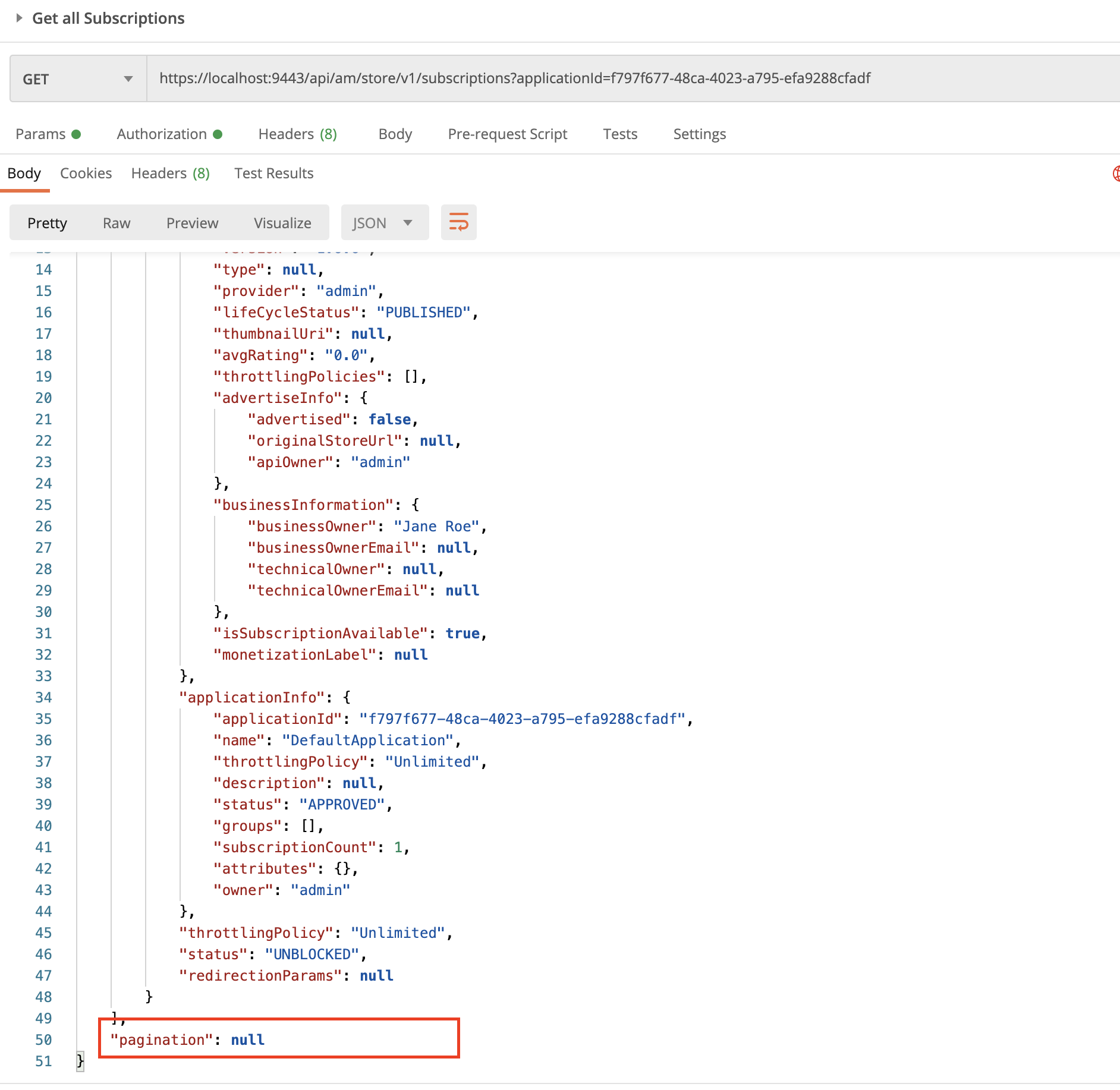Open the request Body tab
This screenshot has width=1120, height=1090.
click(395, 134)
